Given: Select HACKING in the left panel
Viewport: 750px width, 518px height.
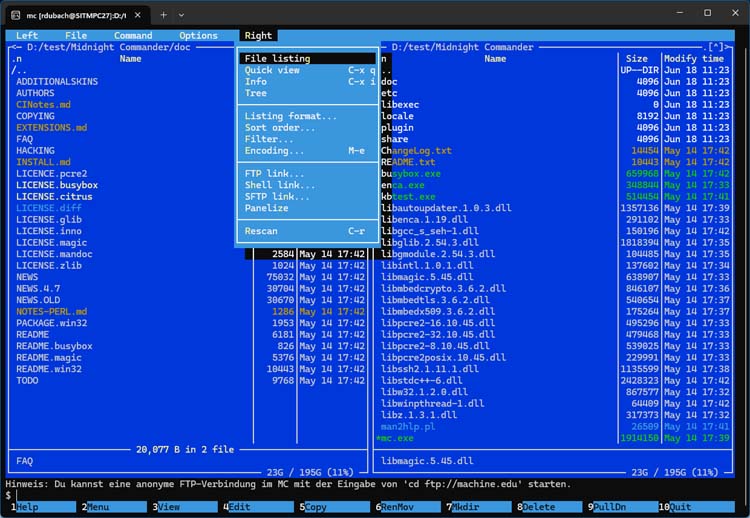Looking at the screenshot, I should [x=35, y=150].
